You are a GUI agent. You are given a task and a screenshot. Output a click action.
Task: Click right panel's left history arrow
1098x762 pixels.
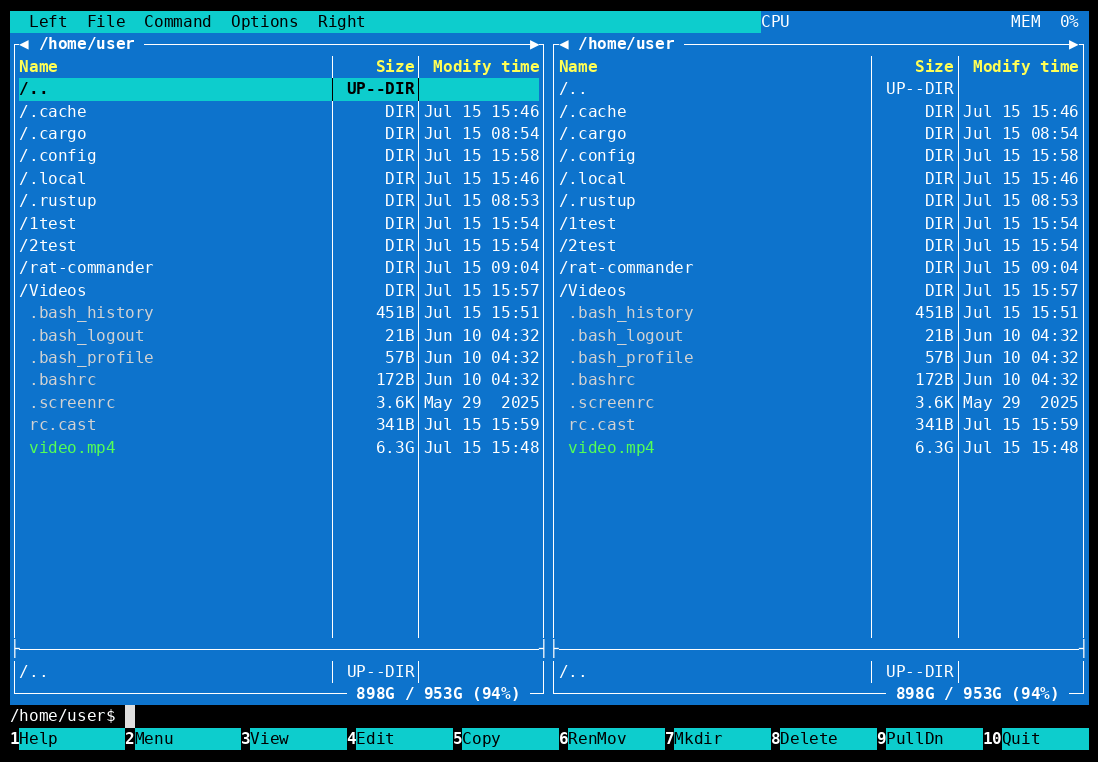[564, 44]
